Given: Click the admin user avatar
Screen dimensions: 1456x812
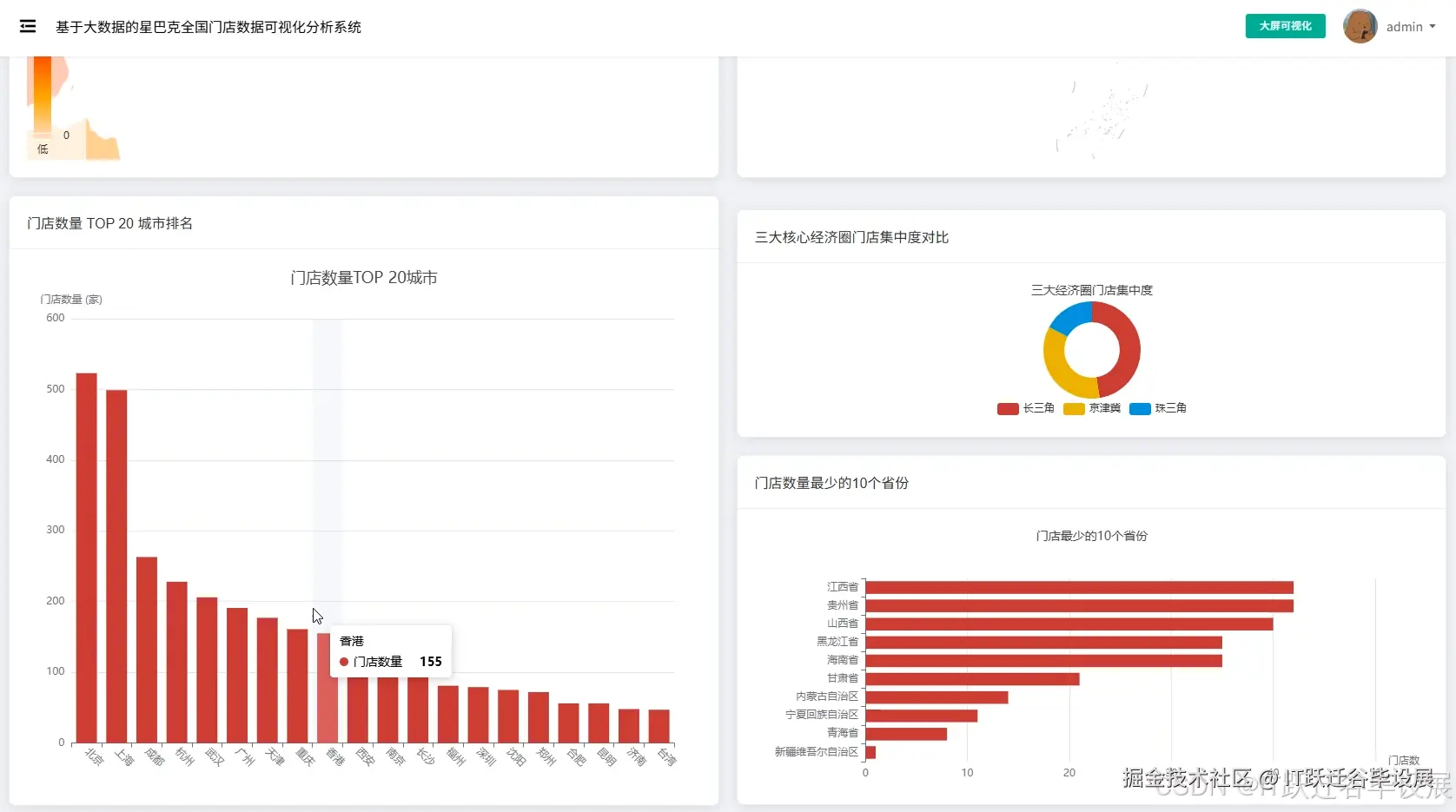Looking at the screenshot, I should 1360,26.
